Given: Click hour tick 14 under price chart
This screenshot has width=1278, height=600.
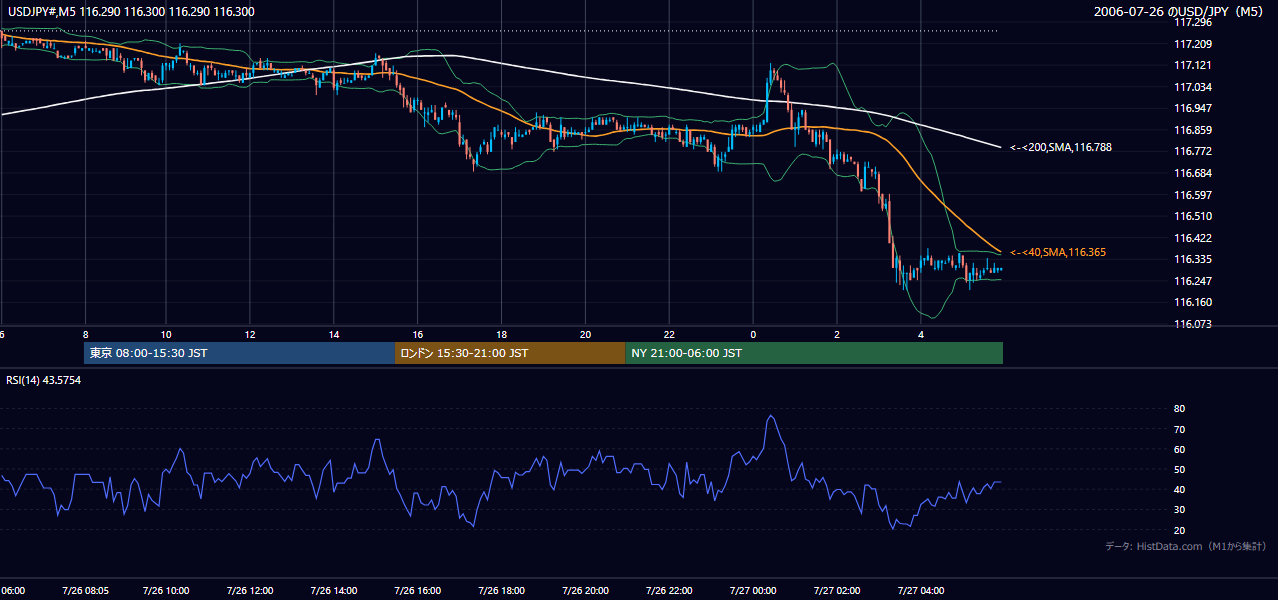Looking at the screenshot, I should click(334, 335).
